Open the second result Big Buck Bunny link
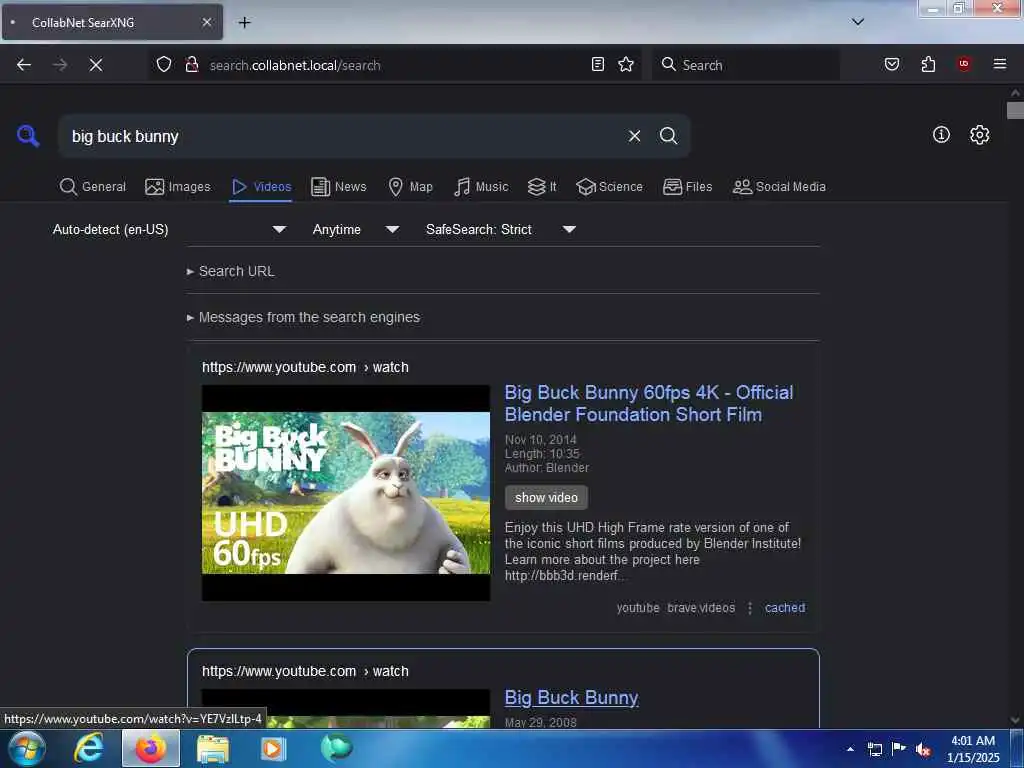Image resolution: width=1024 pixels, height=768 pixels. 571,697
